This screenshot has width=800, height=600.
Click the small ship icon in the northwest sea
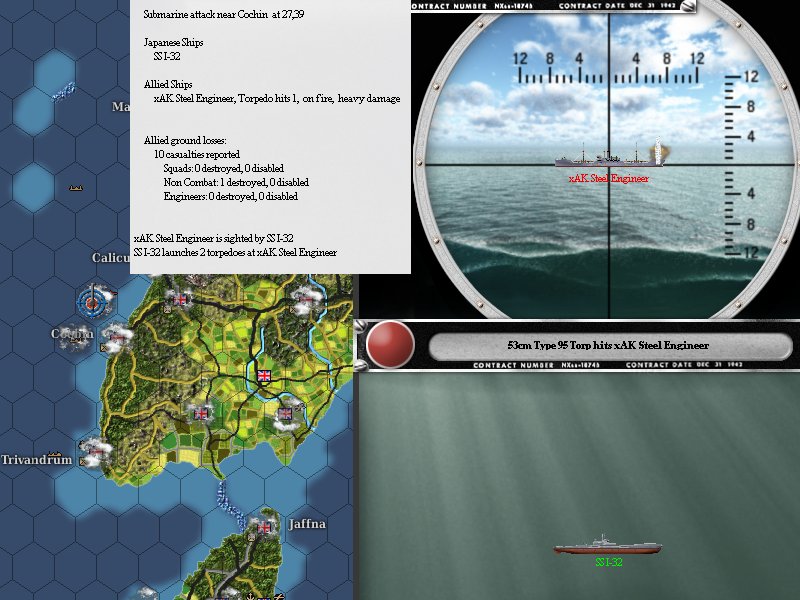point(76,188)
